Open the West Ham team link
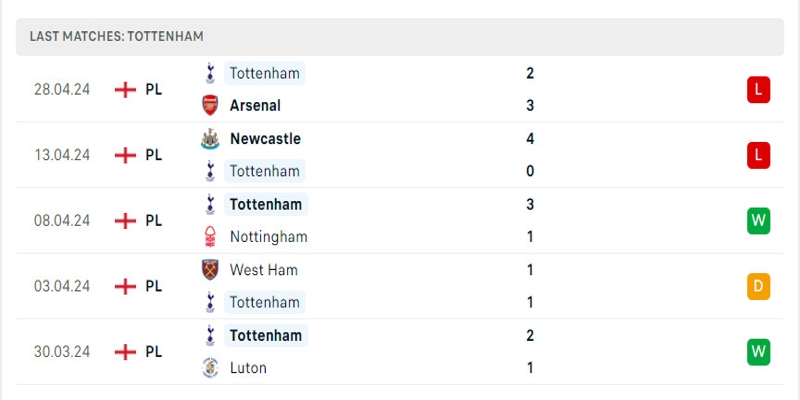The width and height of the screenshot is (800, 400). tap(263, 270)
